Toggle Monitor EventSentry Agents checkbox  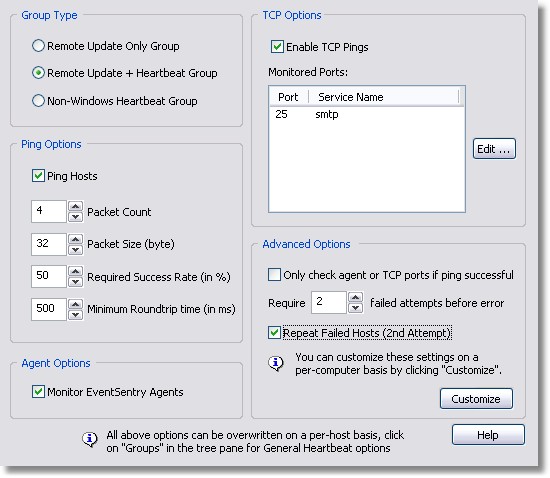coord(38,392)
